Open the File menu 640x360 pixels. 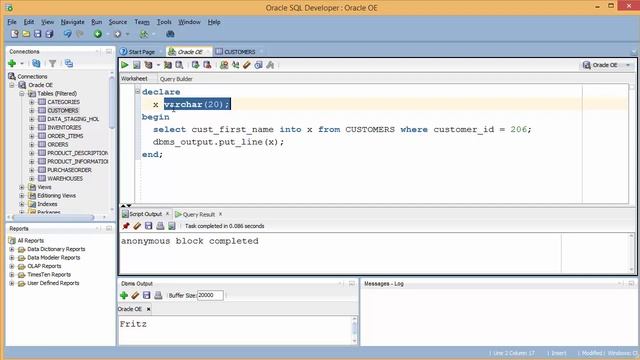12,22
